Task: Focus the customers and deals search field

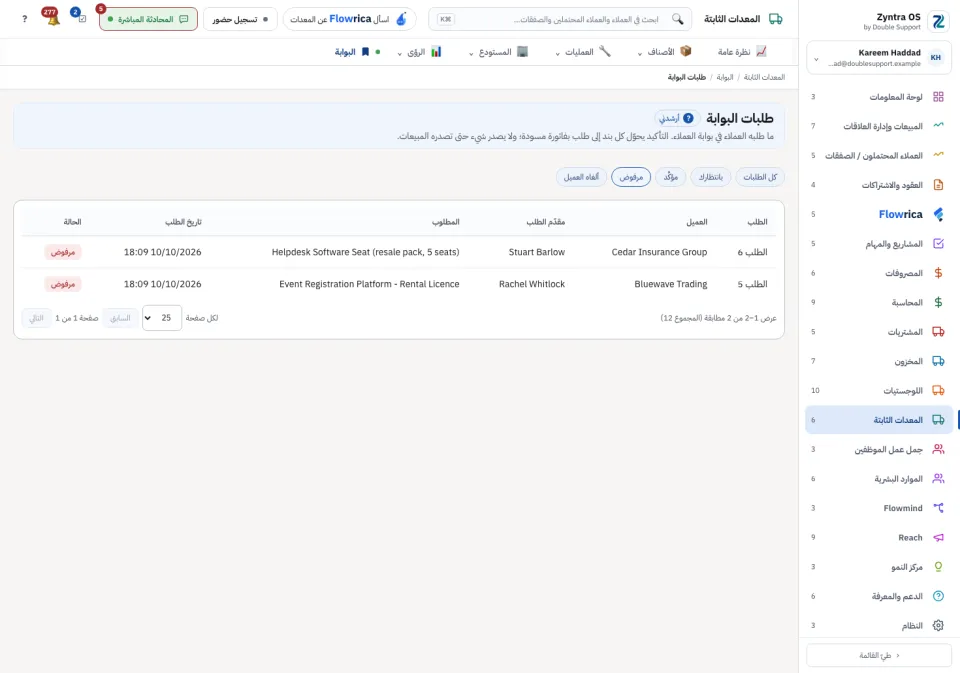Action: tap(560, 19)
